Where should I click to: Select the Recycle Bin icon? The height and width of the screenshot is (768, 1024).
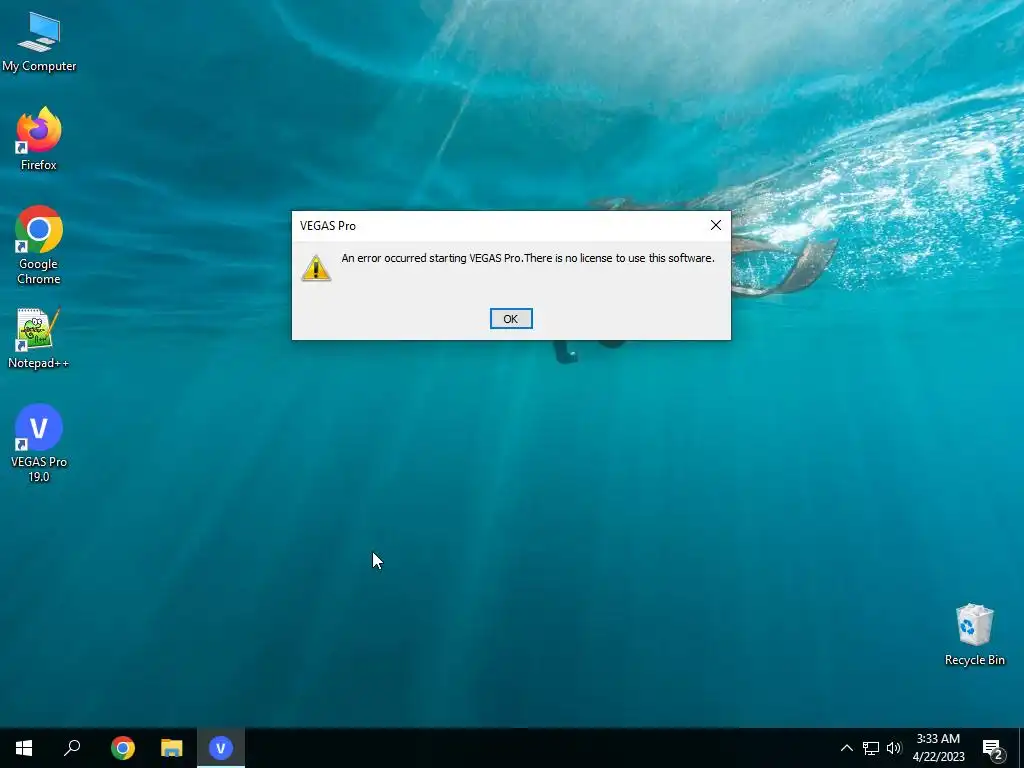[974, 635]
